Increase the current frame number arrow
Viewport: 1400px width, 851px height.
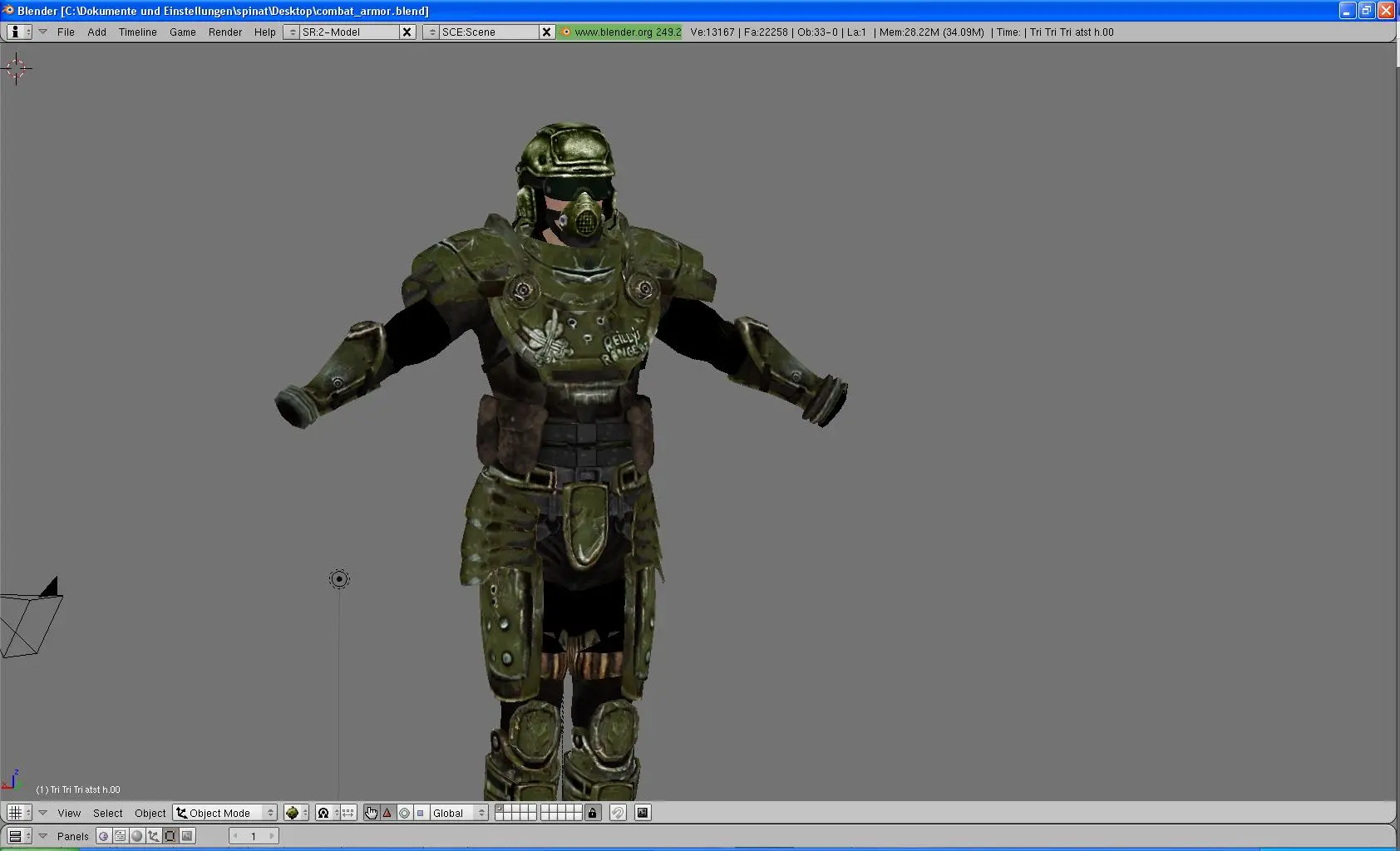(272, 836)
